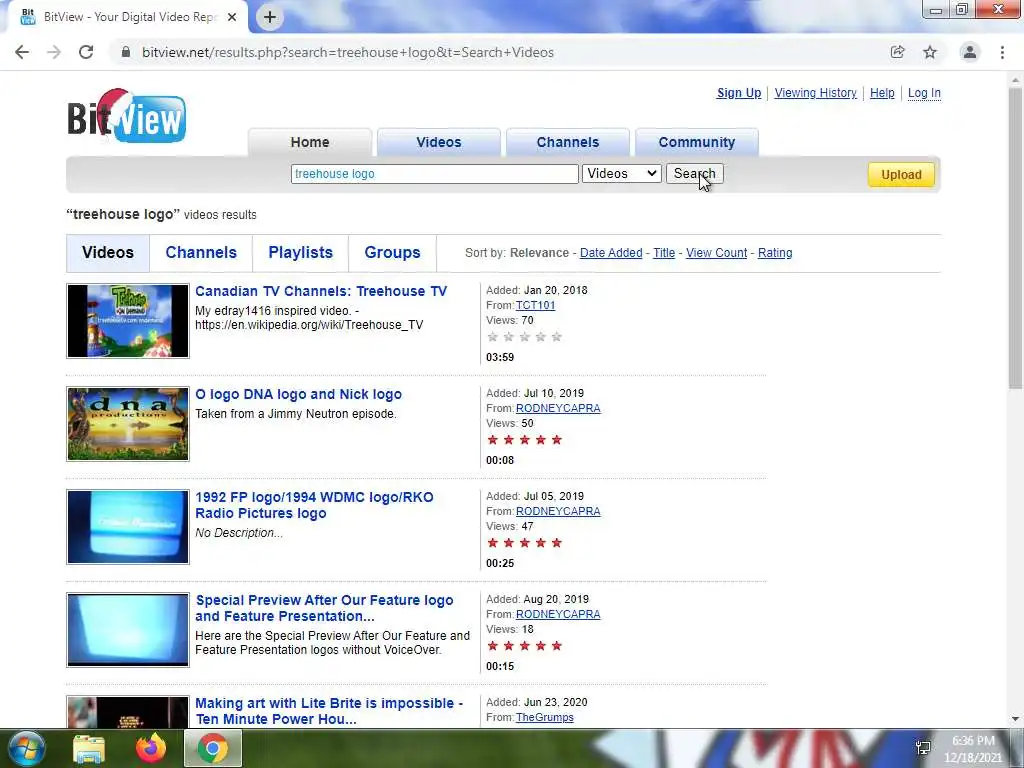Click the BitView logo

pyautogui.click(x=127, y=116)
